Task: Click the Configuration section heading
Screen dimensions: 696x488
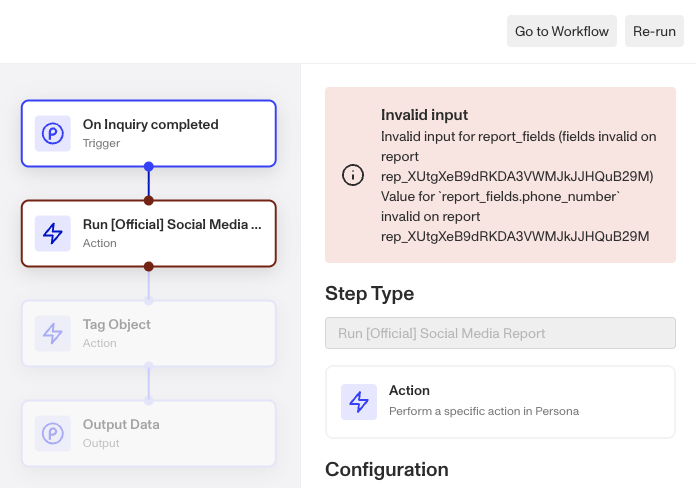Action: (x=387, y=469)
